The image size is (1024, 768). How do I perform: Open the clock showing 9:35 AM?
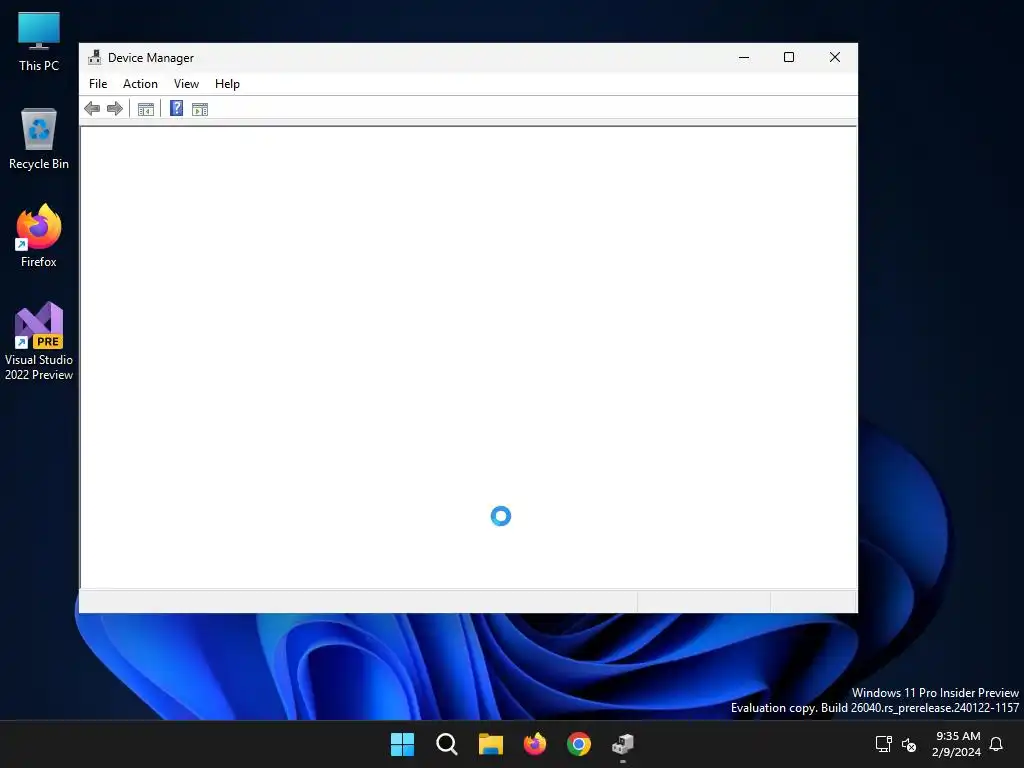click(x=957, y=744)
